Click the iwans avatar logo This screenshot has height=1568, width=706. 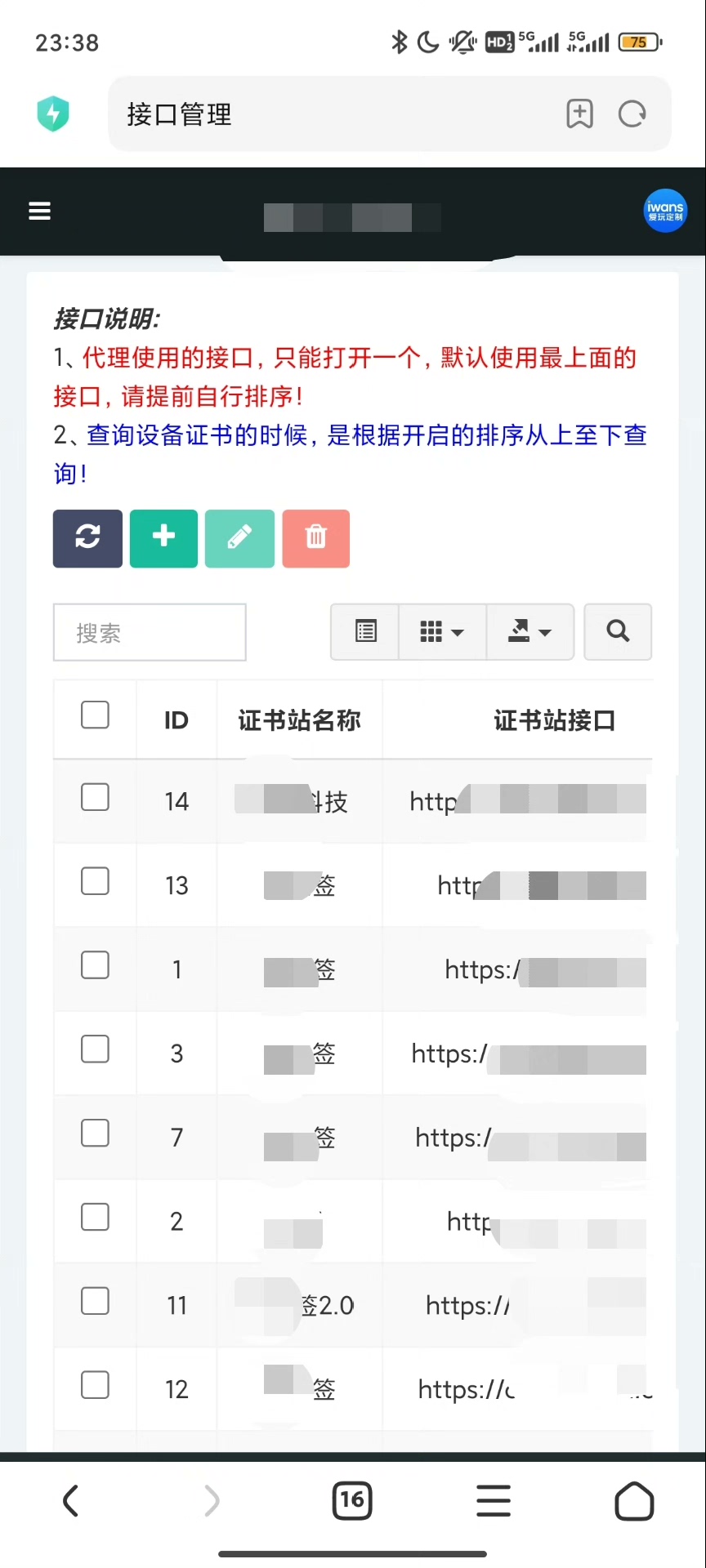click(x=664, y=211)
